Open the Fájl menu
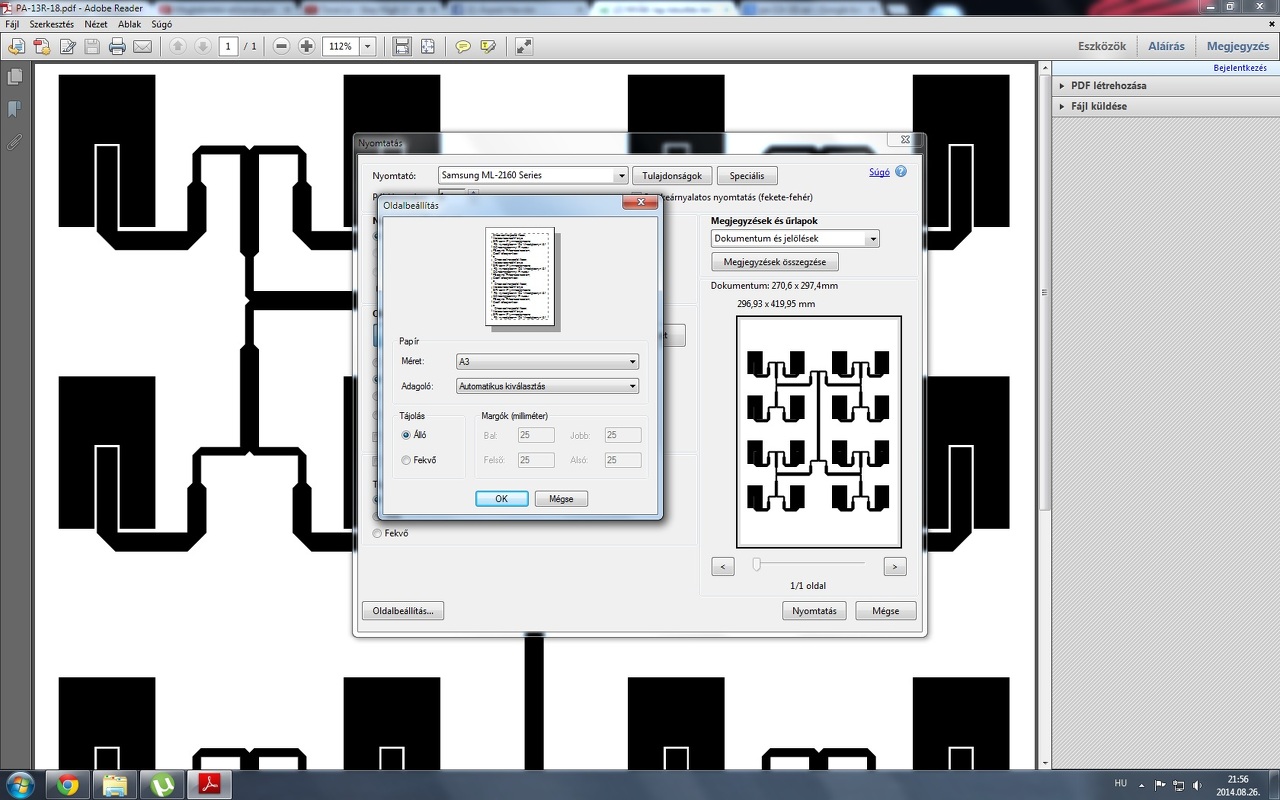The height and width of the screenshot is (800, 1280). tap(12, 23)
